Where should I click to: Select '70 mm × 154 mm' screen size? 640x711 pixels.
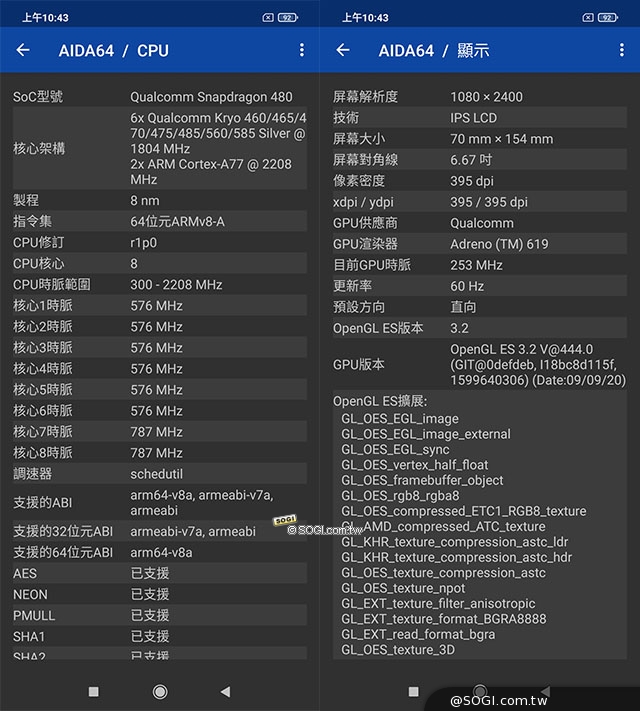point(502,139)
